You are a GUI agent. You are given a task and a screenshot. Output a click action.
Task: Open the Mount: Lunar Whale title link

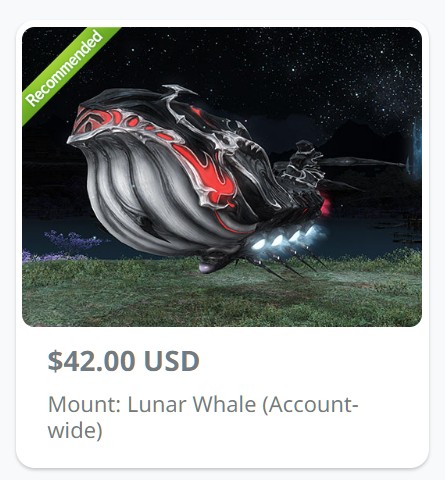point(203,417)
